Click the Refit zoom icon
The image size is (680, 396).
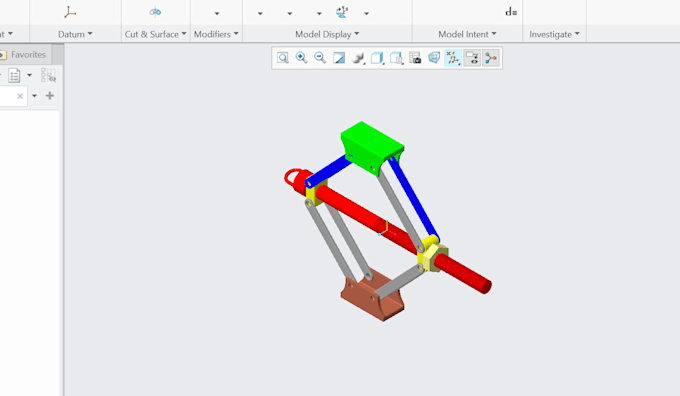[x=283, y=58]
